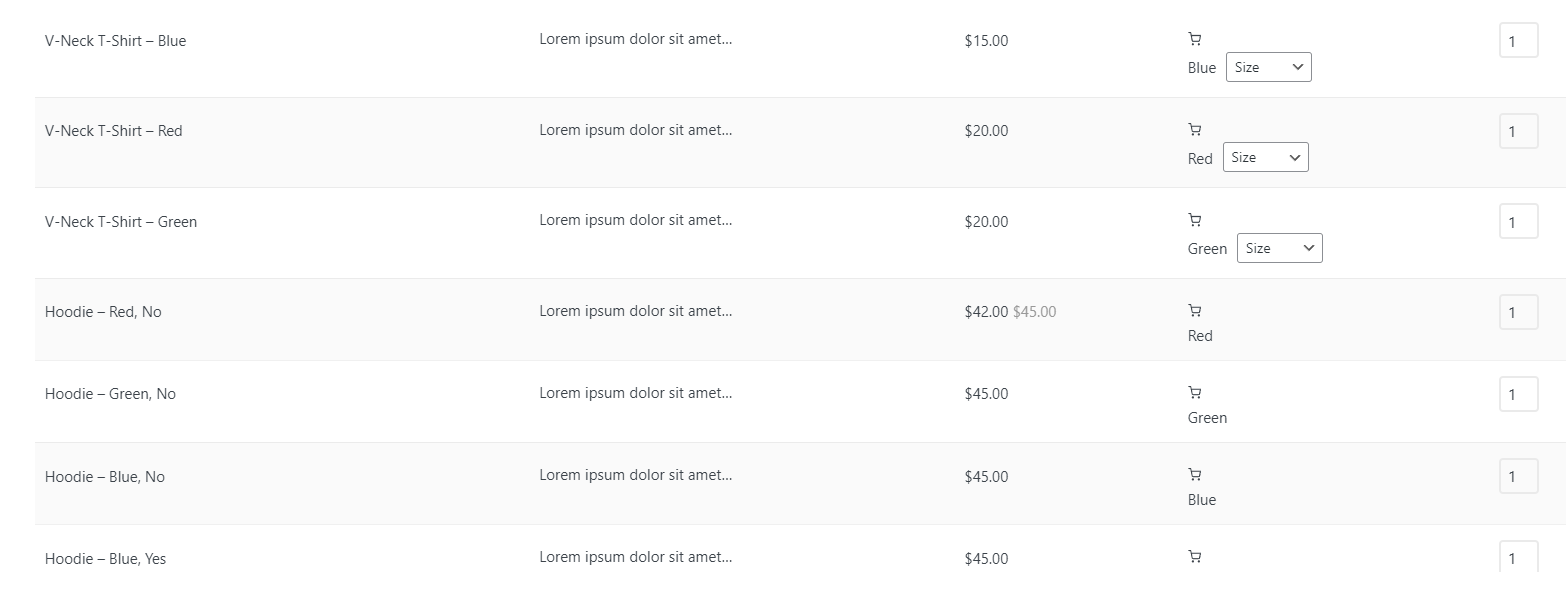
Task: Select quantity box for Hoodie Blue, No
Action: coord(1518,476)
